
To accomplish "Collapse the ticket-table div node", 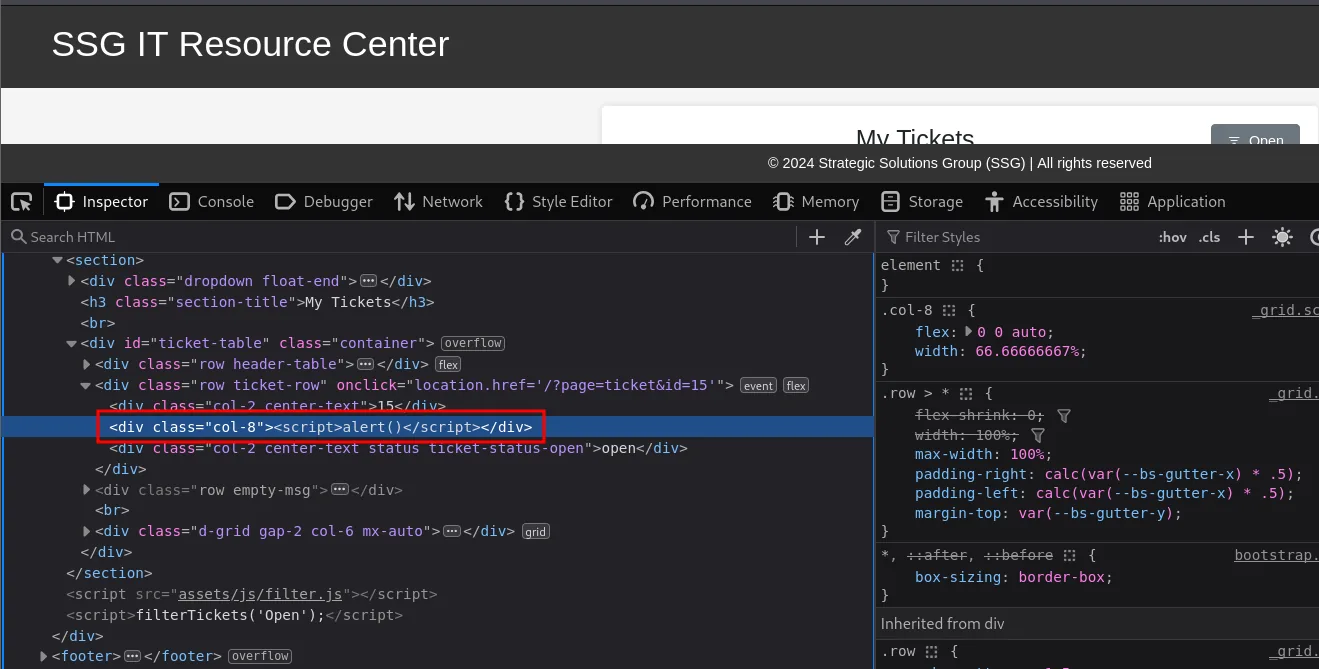I will 71,344.
